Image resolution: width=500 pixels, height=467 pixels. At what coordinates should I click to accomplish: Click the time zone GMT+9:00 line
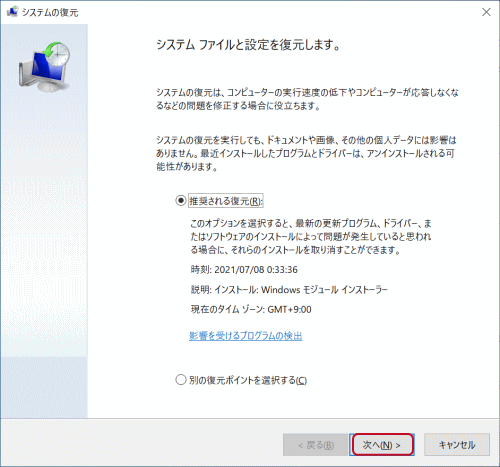click(x=251, y=309)
